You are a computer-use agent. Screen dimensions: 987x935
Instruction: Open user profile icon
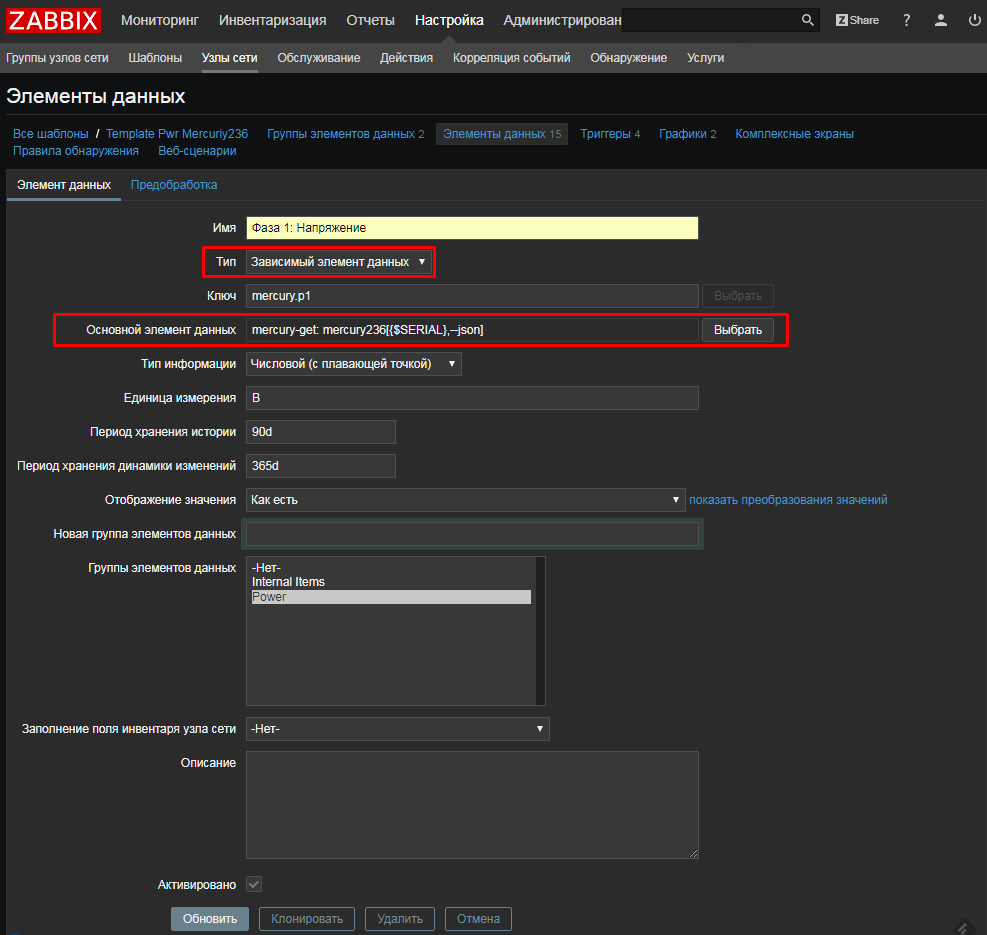pos(940,20)
